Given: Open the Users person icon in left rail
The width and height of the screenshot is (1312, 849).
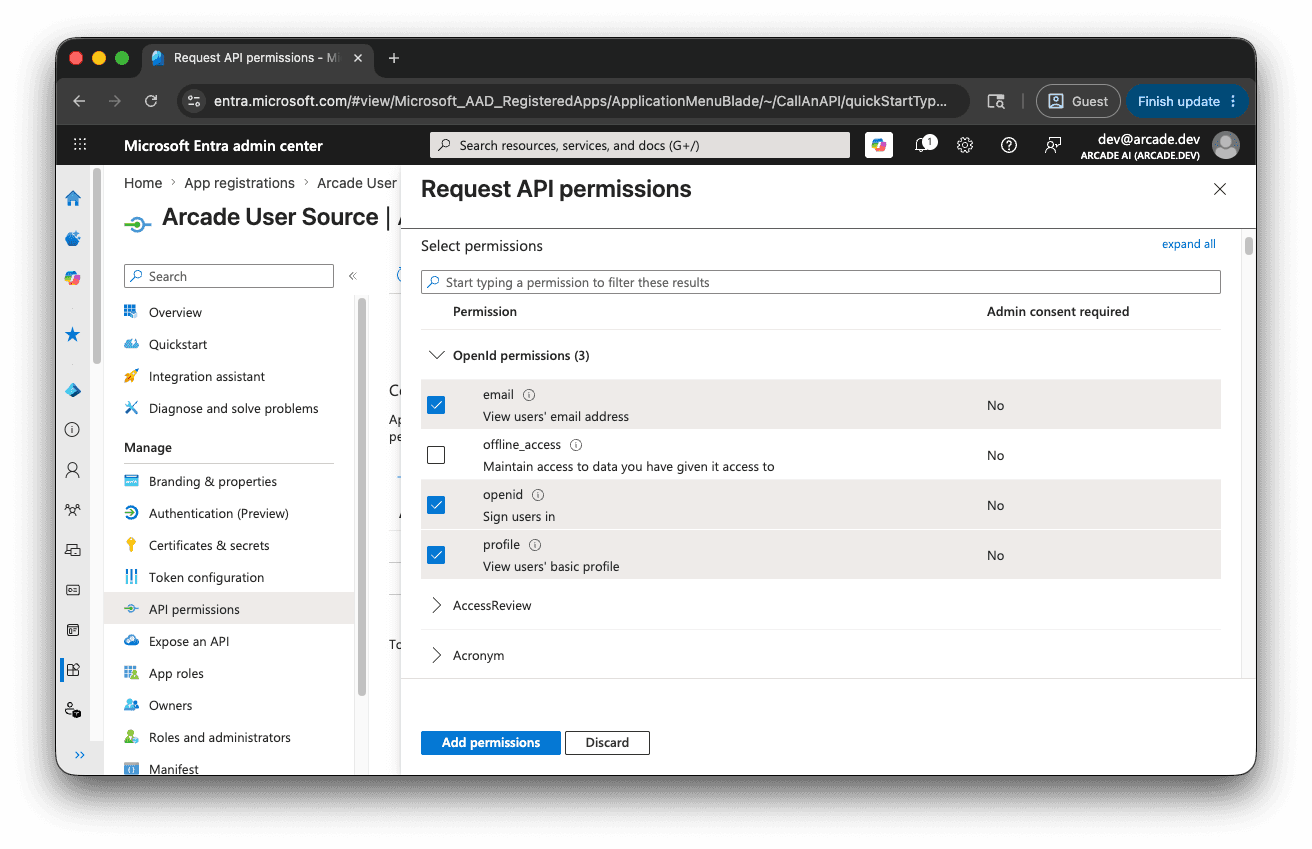Looking at the screenshot, I should 73,469.
